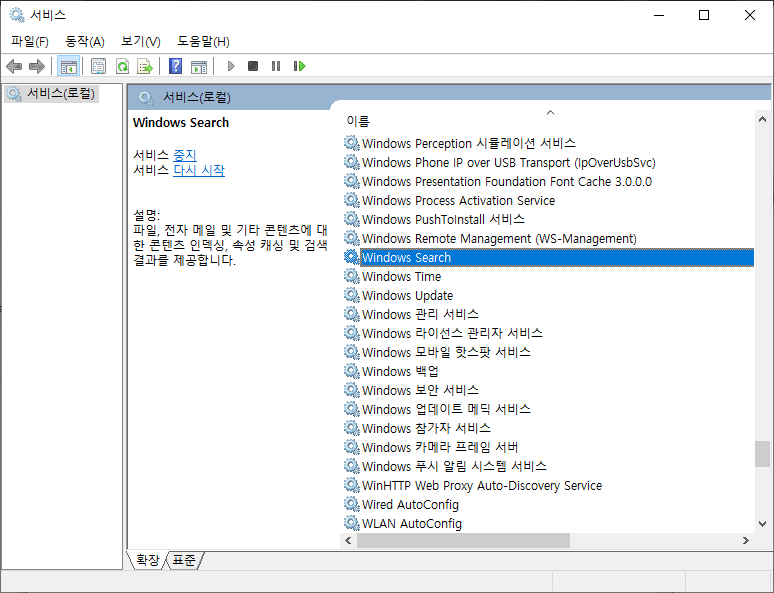Select Windows 모바일 핫스팟 서비스
The height and width of the screenshot is (593, 774).
(x=446, y=352)
